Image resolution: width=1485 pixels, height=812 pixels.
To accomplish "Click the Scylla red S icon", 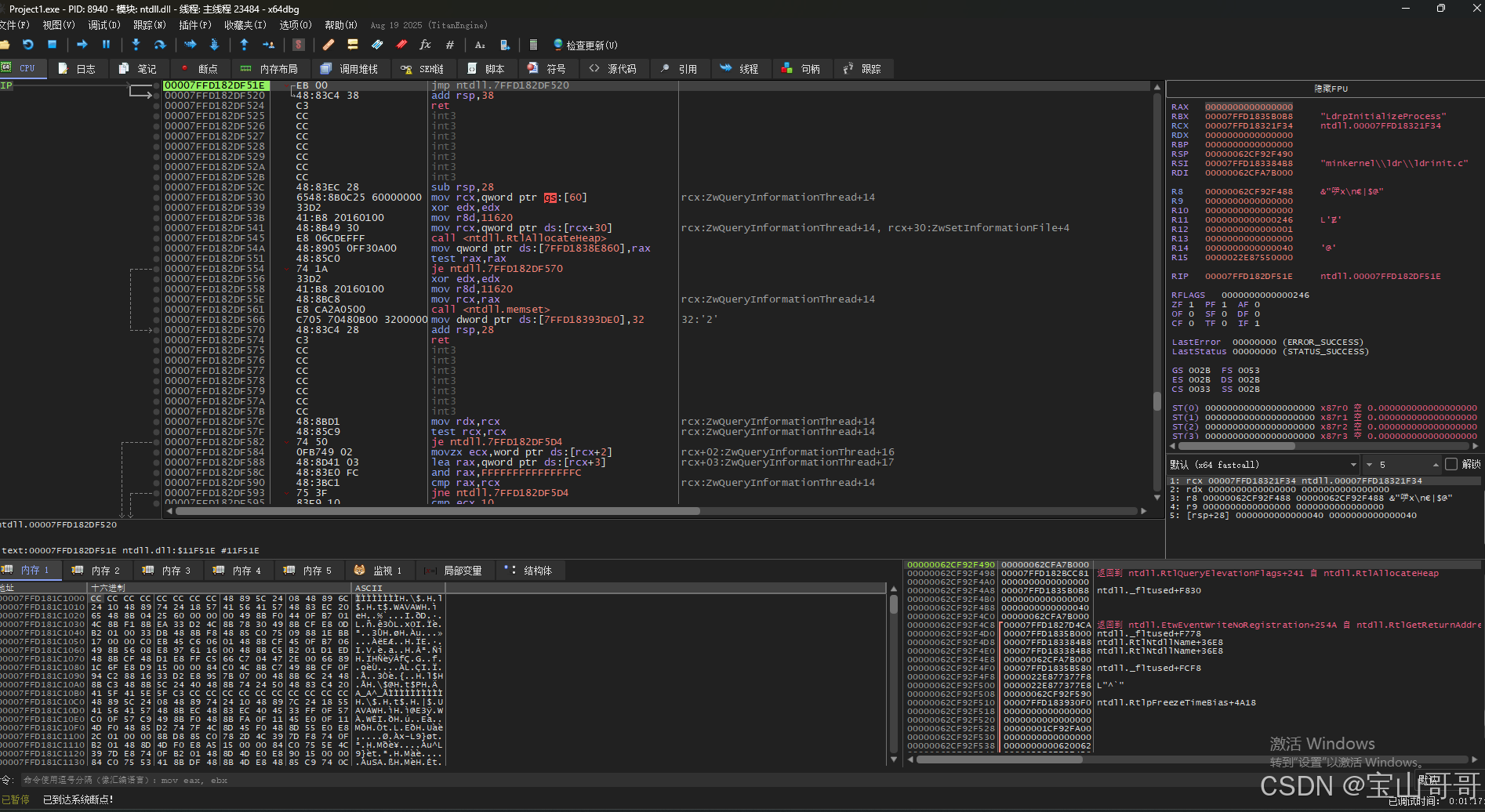I will click(x=298, y=45).
